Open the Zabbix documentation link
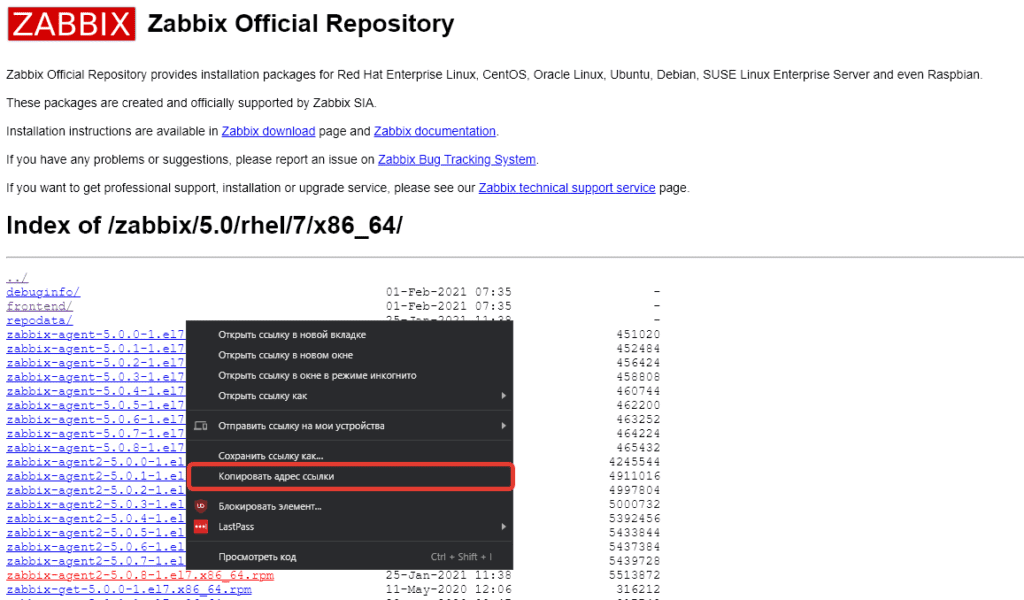 (435, 131)
